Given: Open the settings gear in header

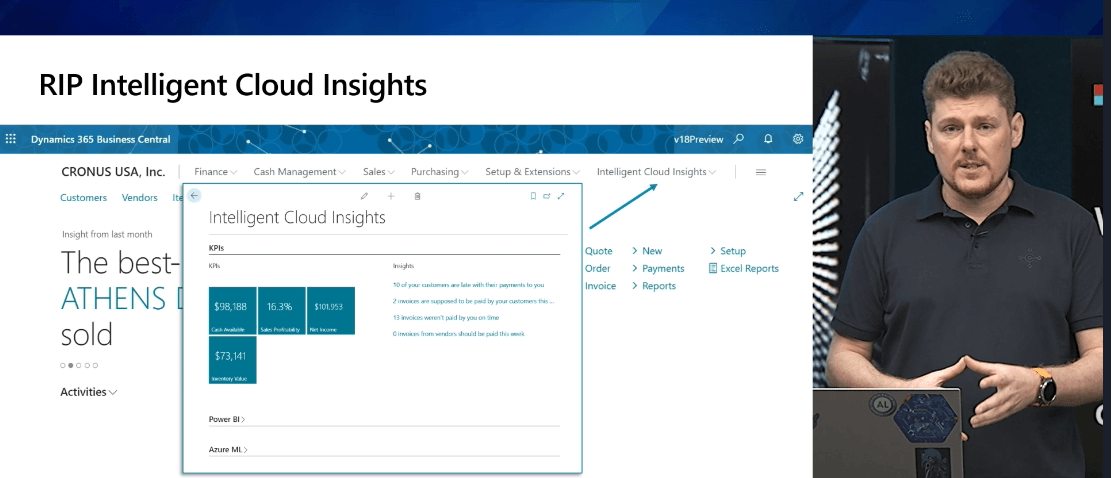Looking at the screenshot, I should pyautogui.click(x=798, y=139).
